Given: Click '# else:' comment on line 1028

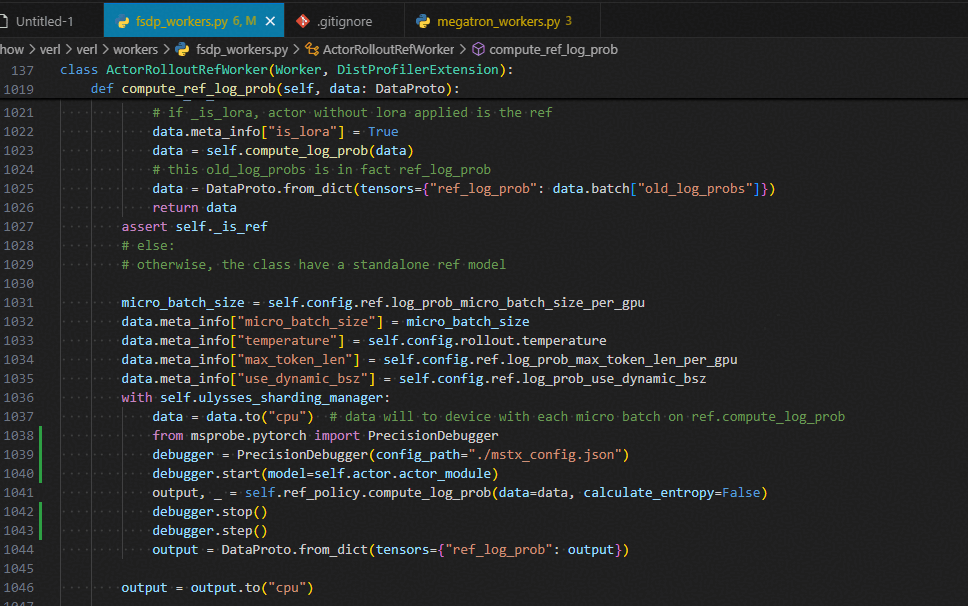Looking at the screenshot, I should 148,246.
